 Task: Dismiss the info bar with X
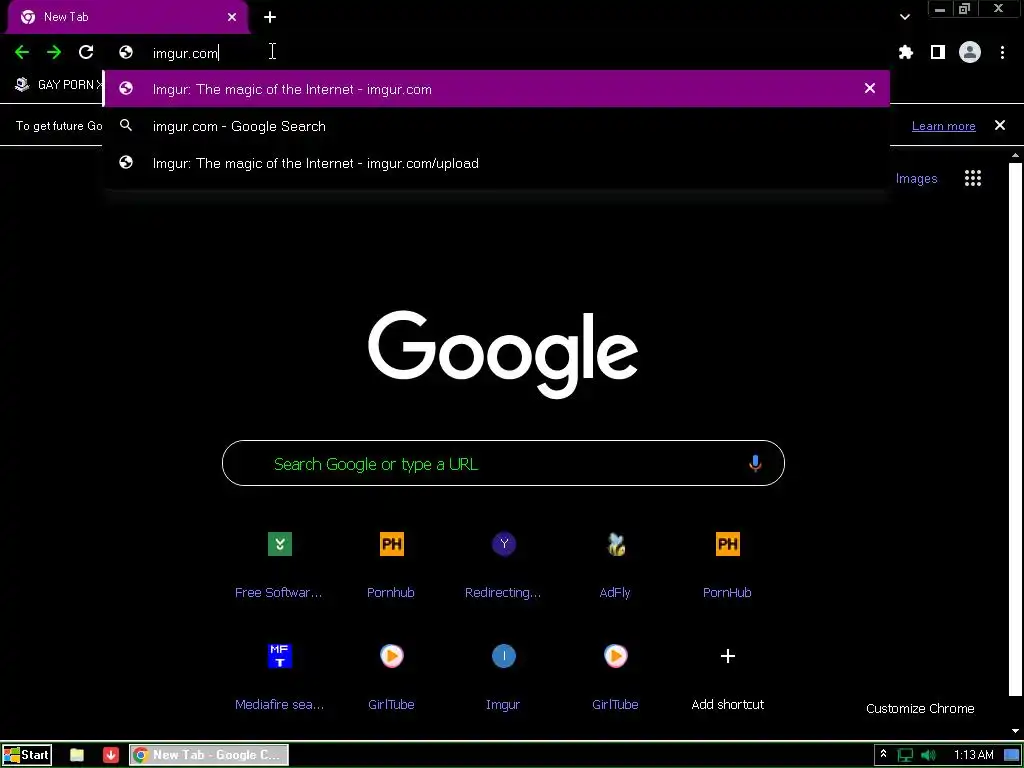pyautogui.click(x=1000, y=125)
